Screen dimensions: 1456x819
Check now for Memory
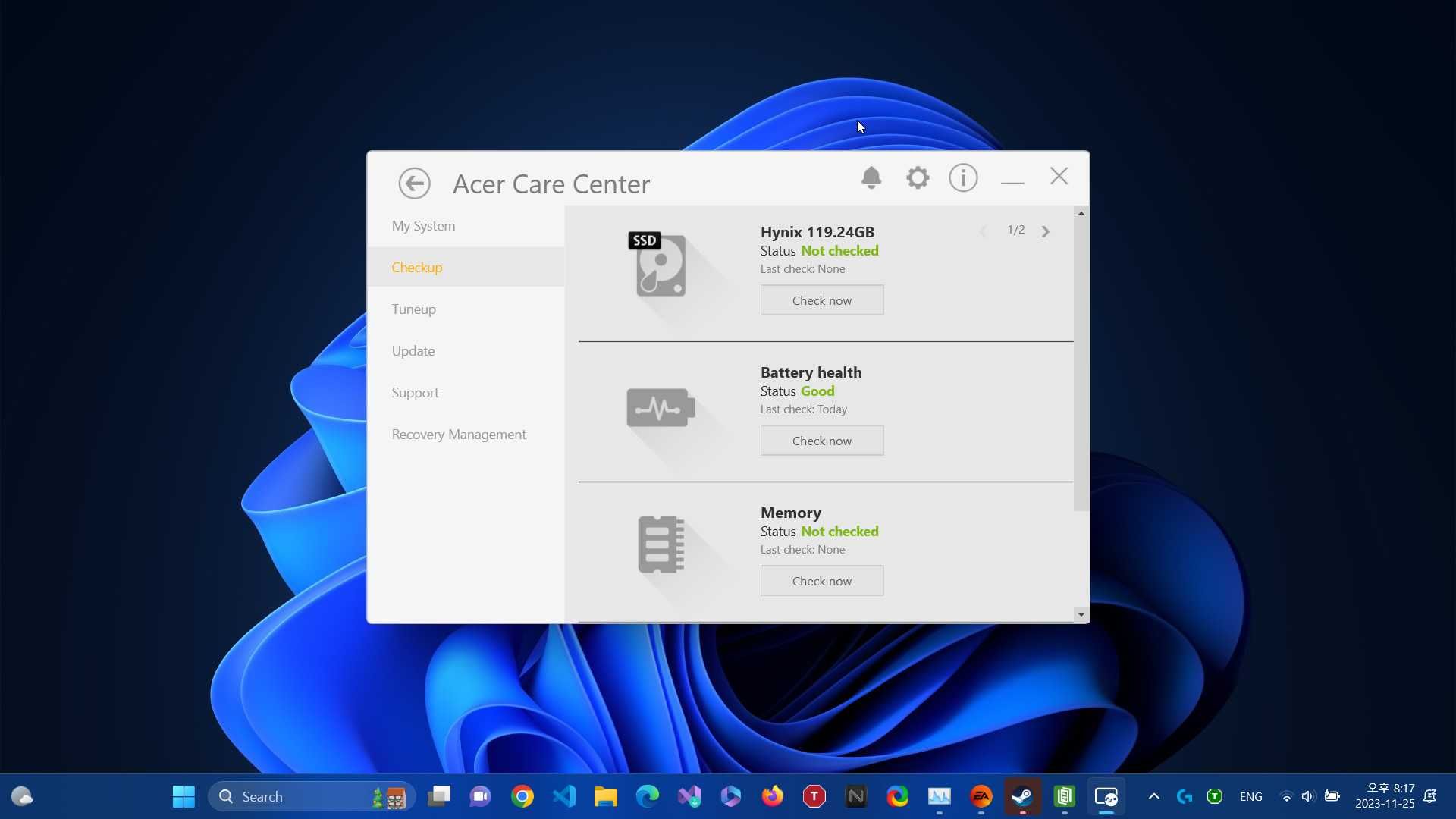coord(822,581)
